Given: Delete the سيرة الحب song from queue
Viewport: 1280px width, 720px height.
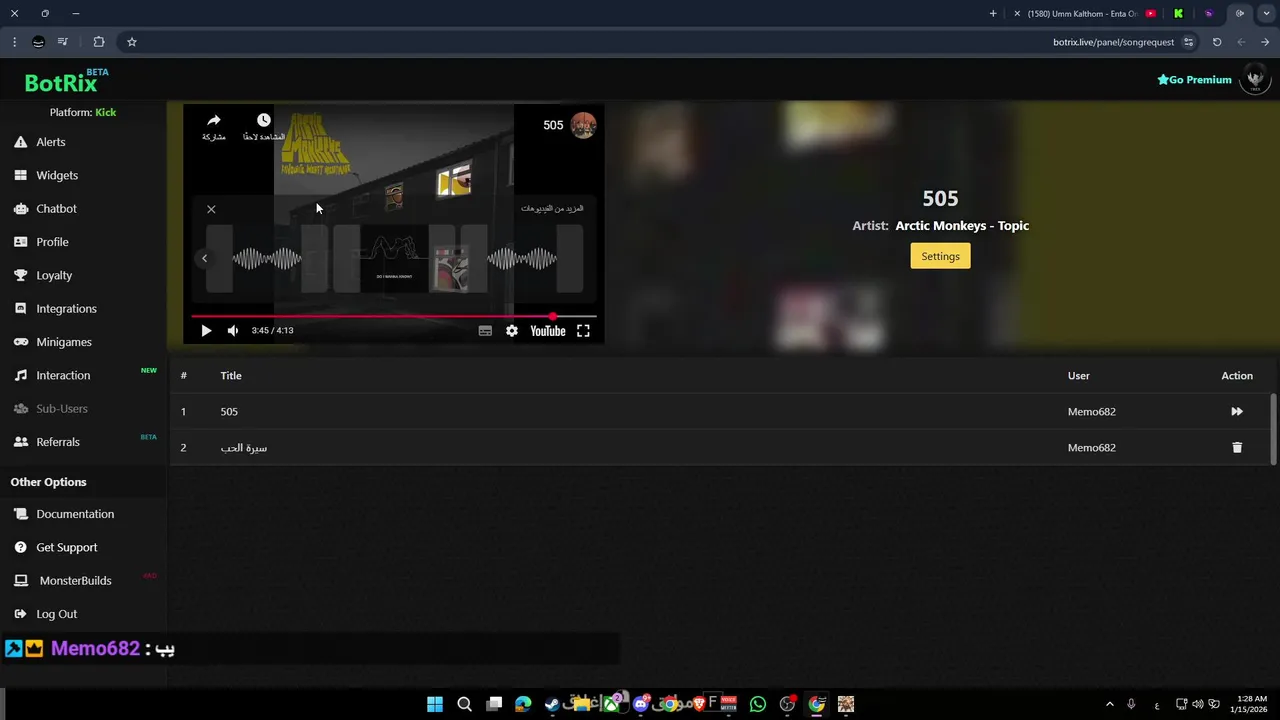Looking at the screenshot, I should pos(1237,448).
